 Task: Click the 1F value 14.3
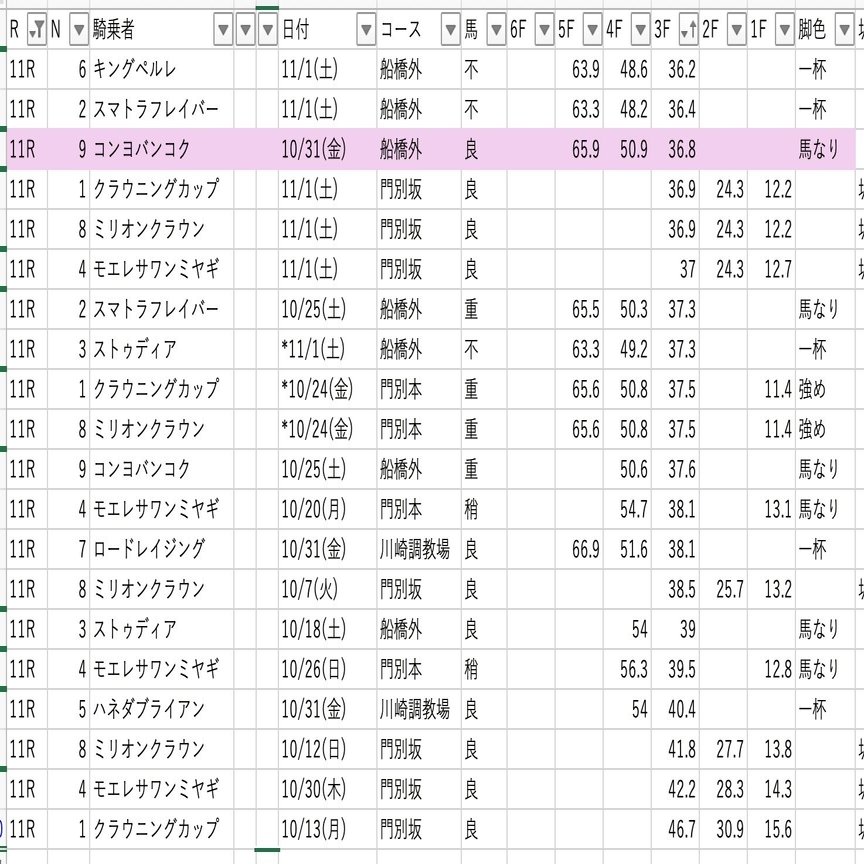click(x=777, y=789)
